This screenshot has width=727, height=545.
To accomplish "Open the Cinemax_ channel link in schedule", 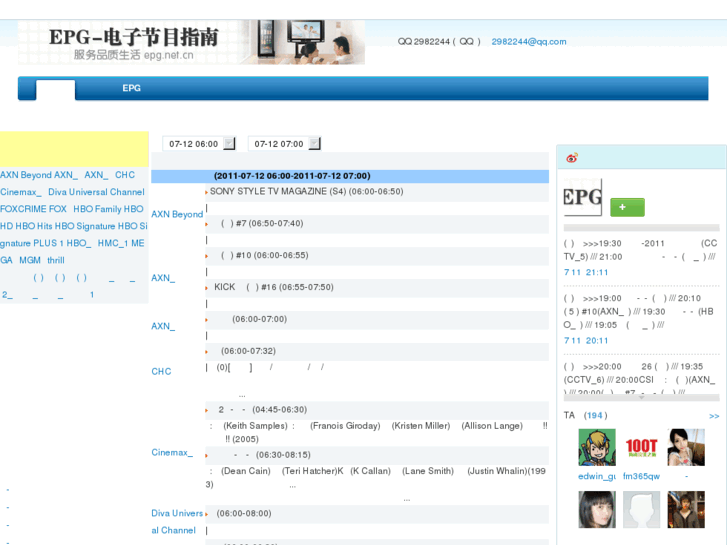I will [172, 452].
